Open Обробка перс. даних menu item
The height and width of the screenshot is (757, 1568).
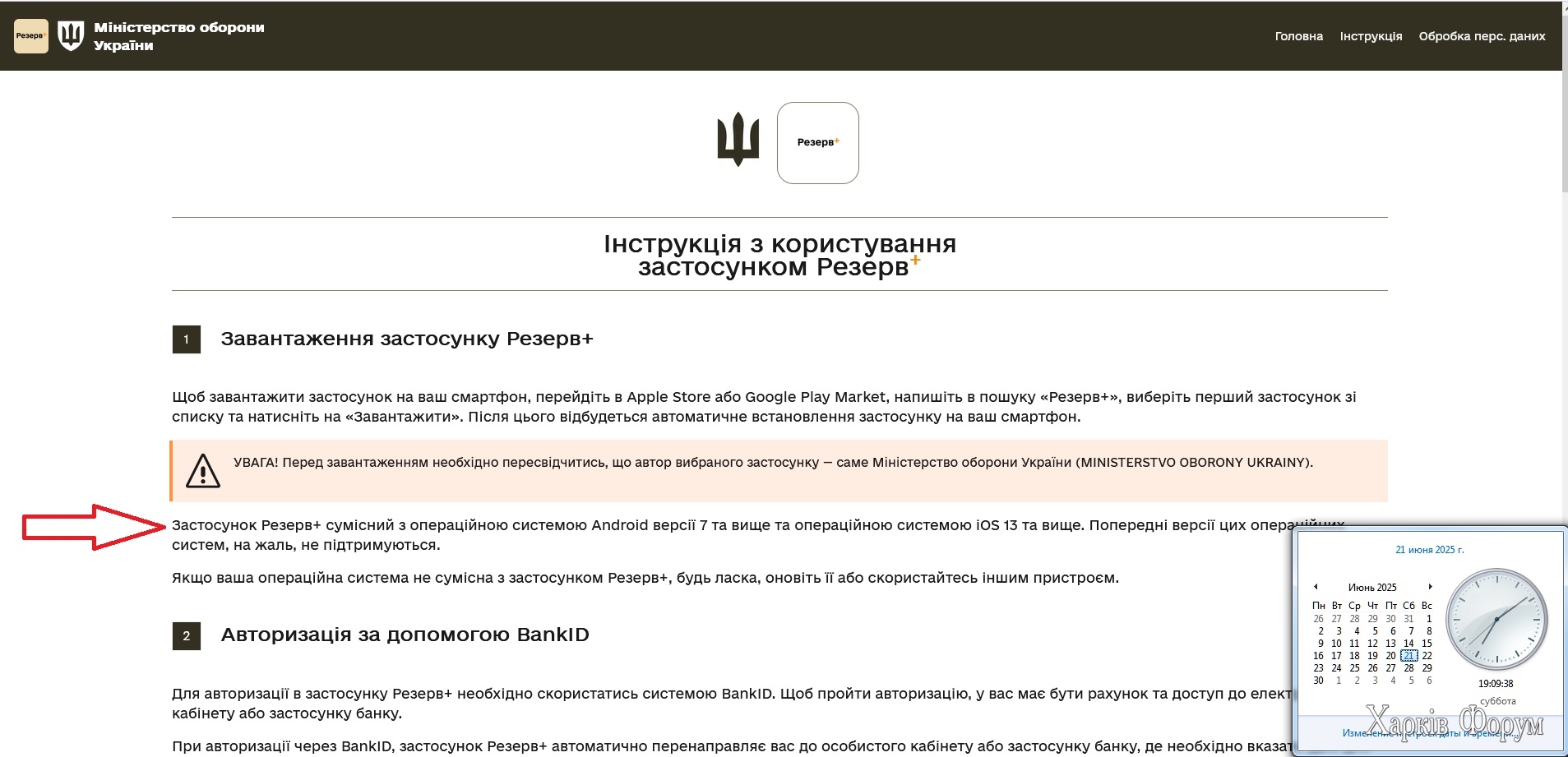(x=1482, y=36)
